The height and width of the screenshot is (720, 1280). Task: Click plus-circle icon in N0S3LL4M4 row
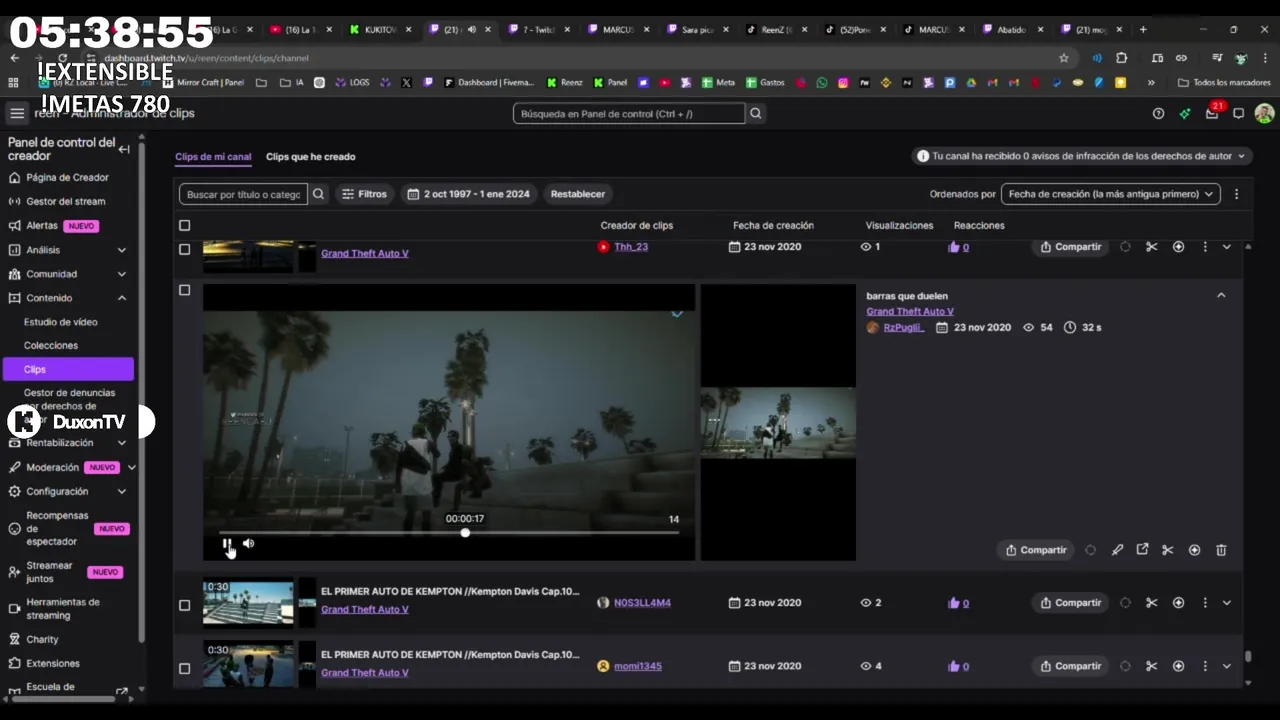click(x=1178, y=603)
